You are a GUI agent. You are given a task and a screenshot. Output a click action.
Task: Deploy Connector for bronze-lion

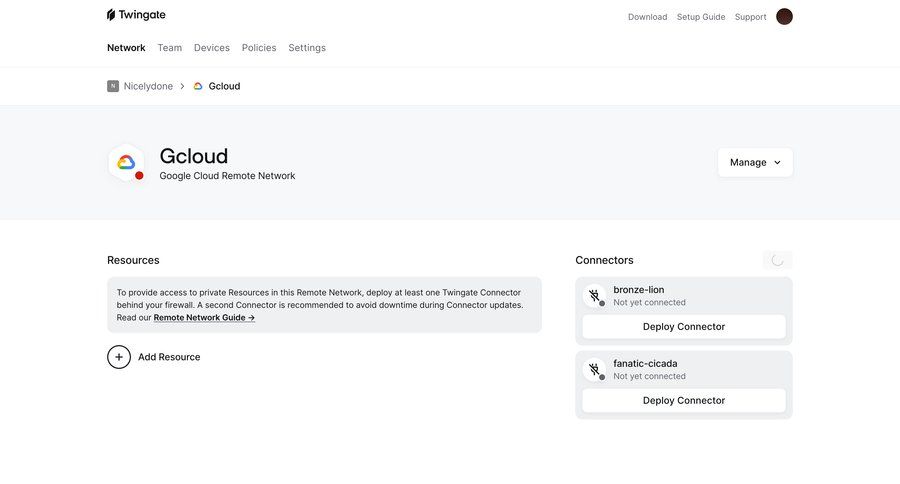click(x=684, y=327)
